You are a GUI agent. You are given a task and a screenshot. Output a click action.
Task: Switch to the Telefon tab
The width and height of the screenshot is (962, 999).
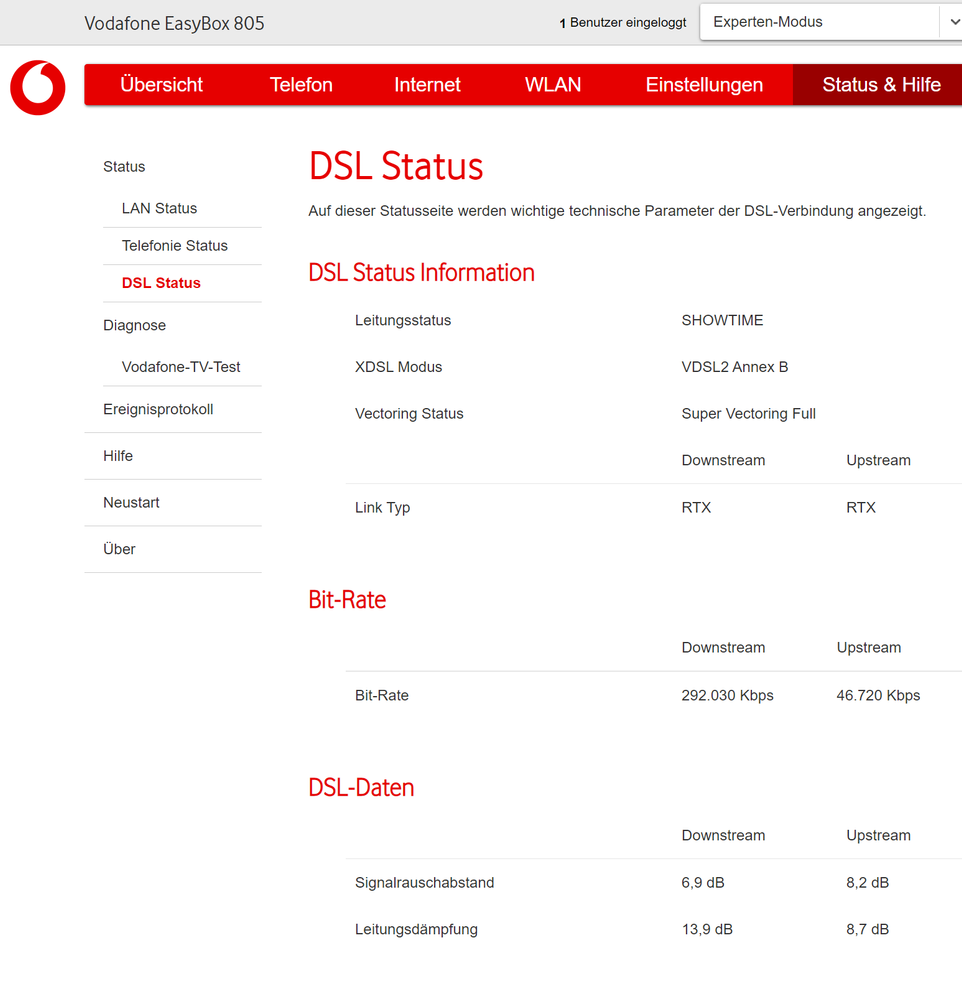[301, 85]
